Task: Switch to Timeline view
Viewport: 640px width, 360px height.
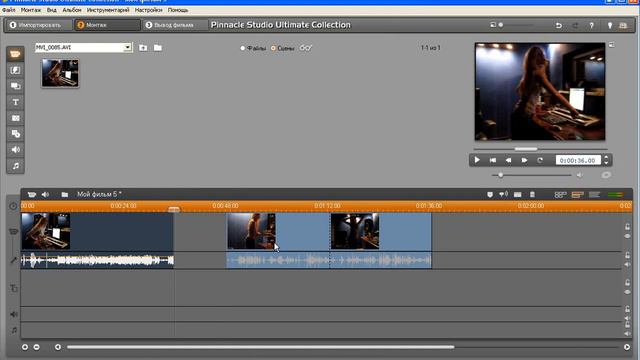Action: click(577, 195)
